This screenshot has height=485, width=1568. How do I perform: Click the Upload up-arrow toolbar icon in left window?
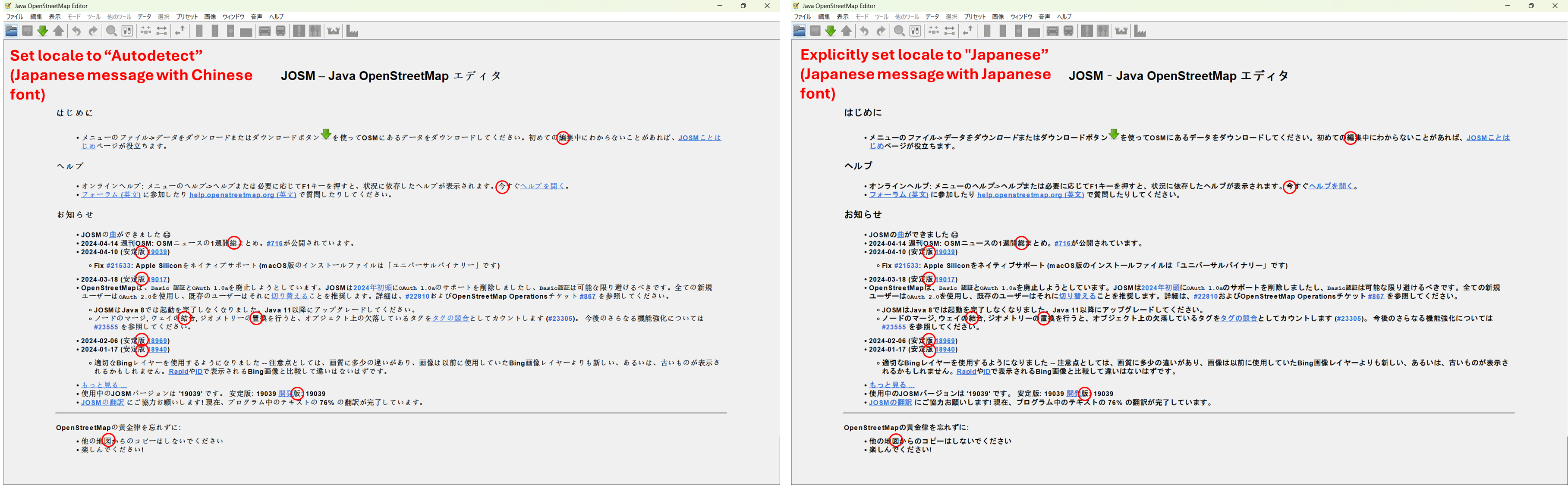[58, 31]
